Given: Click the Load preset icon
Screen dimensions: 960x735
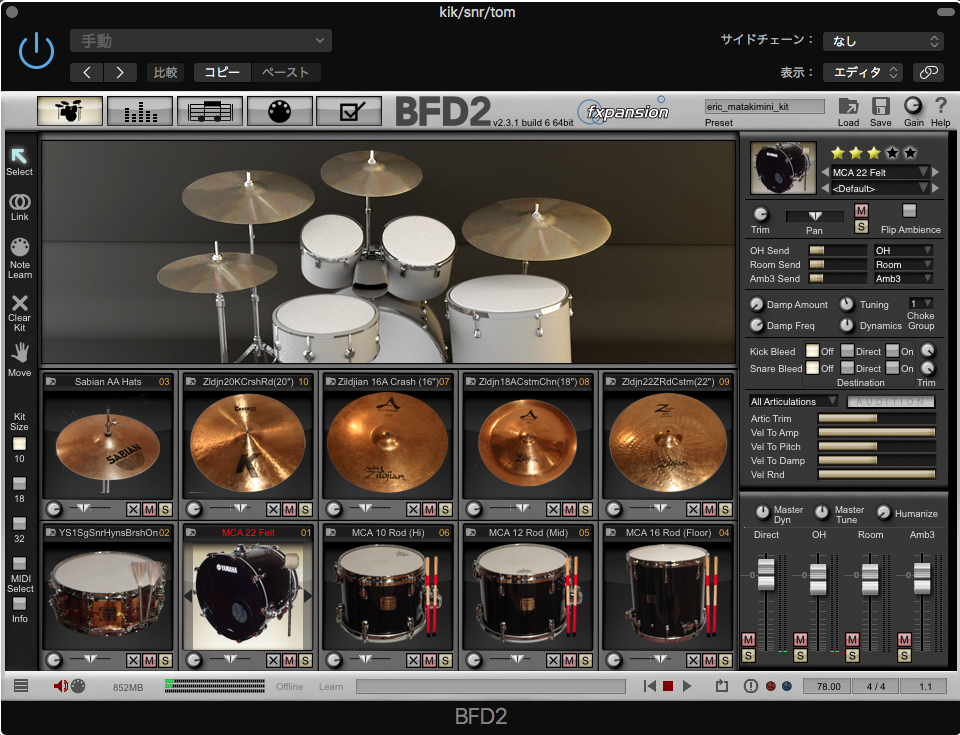Looking at the screenshot, I should 848,107.
